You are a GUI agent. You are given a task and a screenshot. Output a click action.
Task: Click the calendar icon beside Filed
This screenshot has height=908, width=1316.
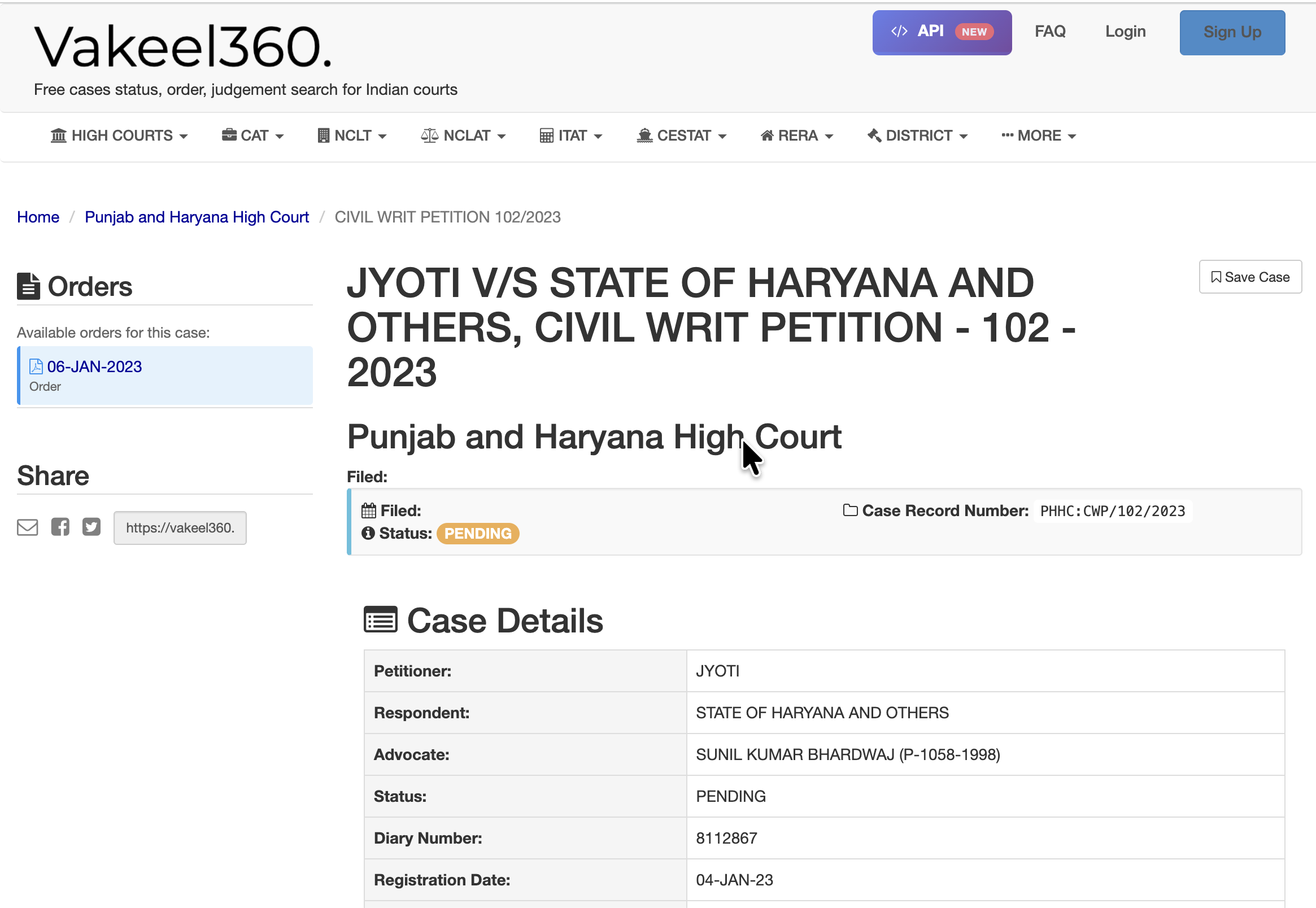(x=369, y=510)
